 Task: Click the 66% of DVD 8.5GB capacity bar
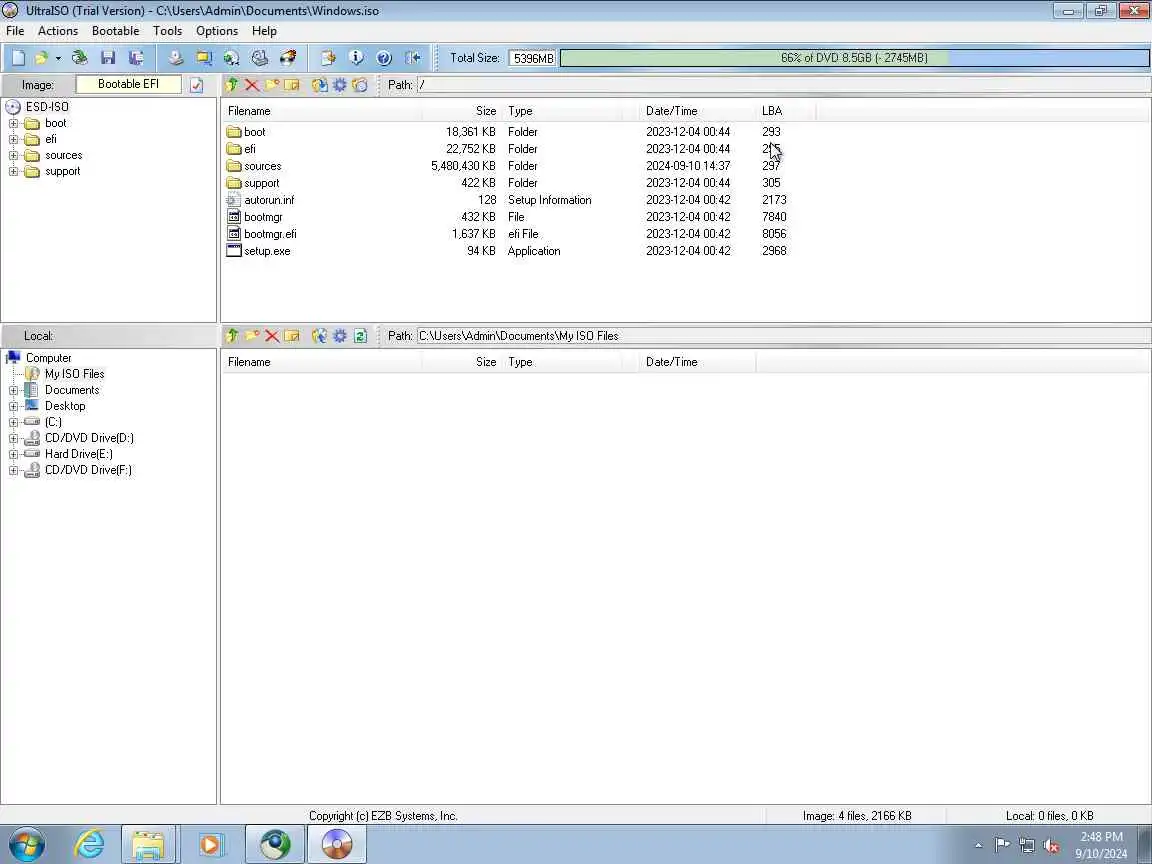pos(854,58)
